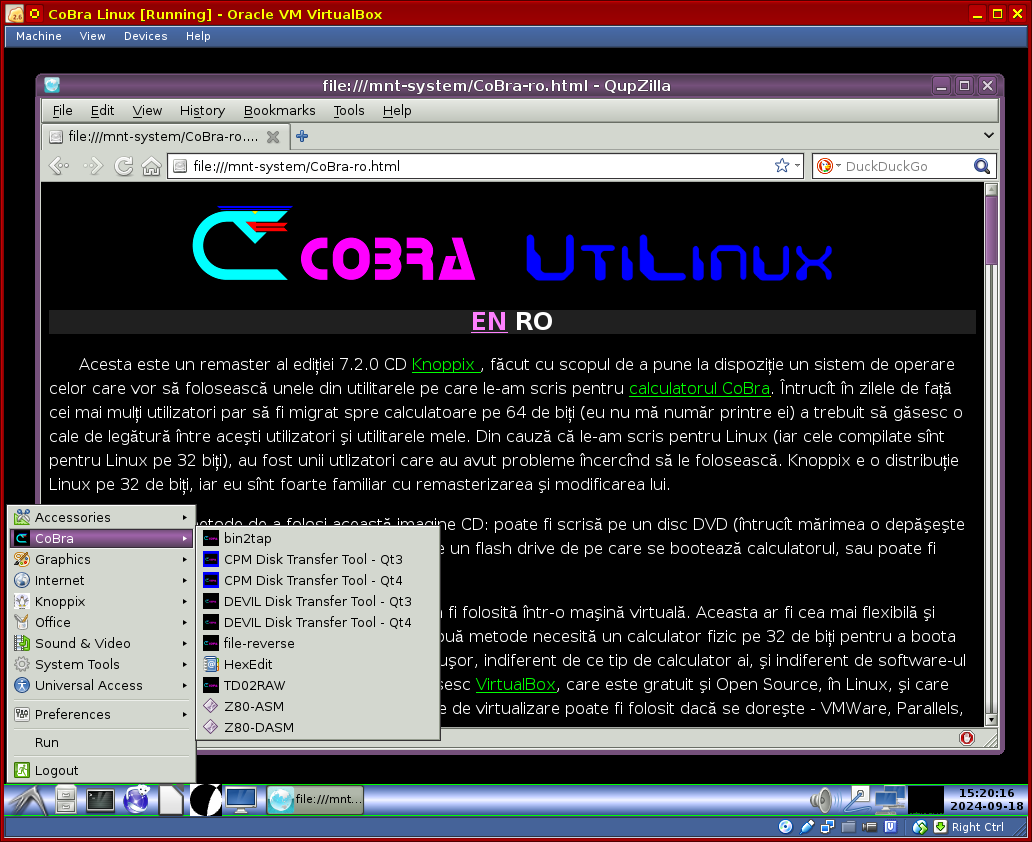Open the tab list dropdown arrow
Viewport: 1032px width, 842px height.
point(989,136)
